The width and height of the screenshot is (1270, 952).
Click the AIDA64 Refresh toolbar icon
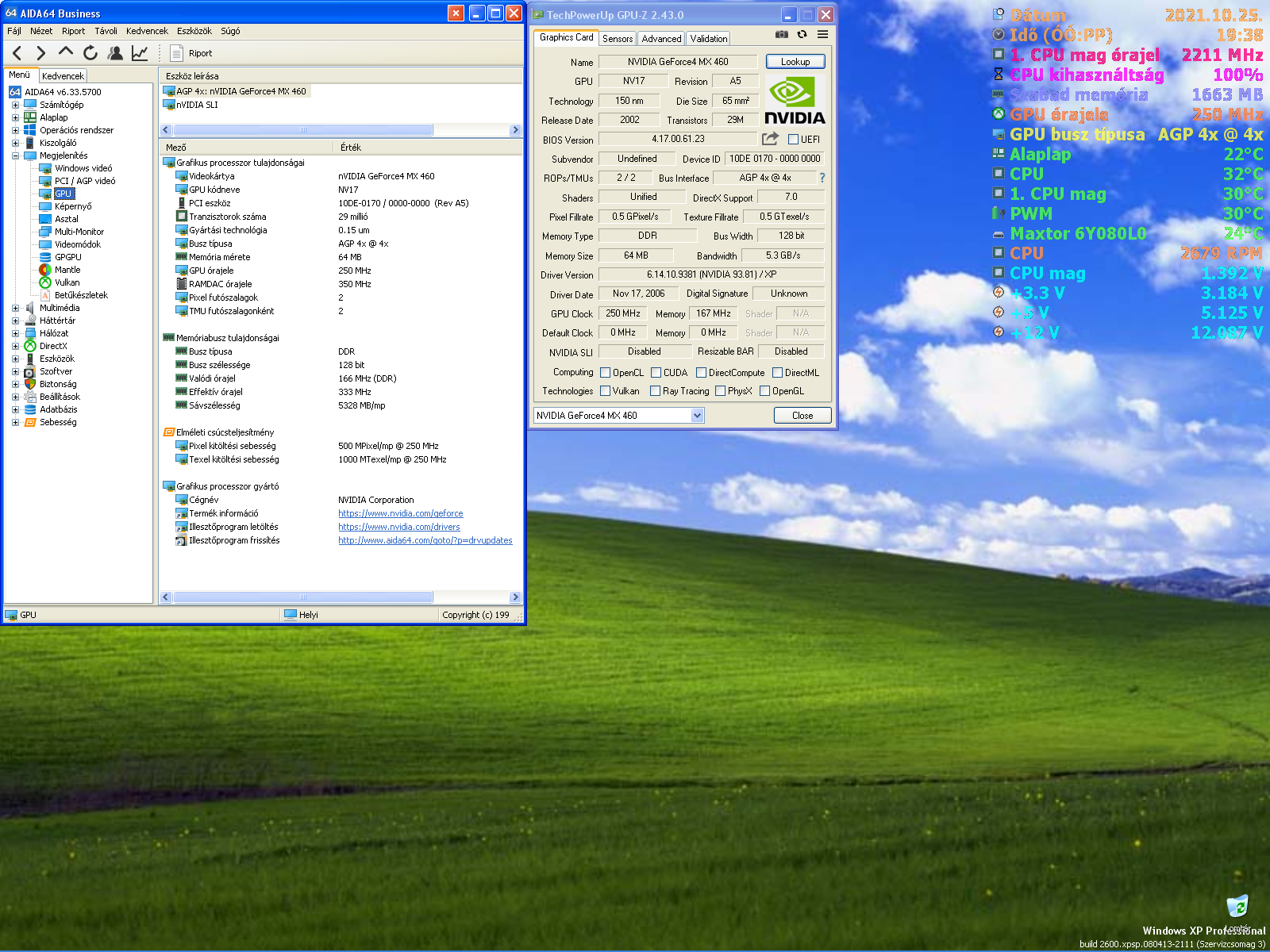point(90,53)
